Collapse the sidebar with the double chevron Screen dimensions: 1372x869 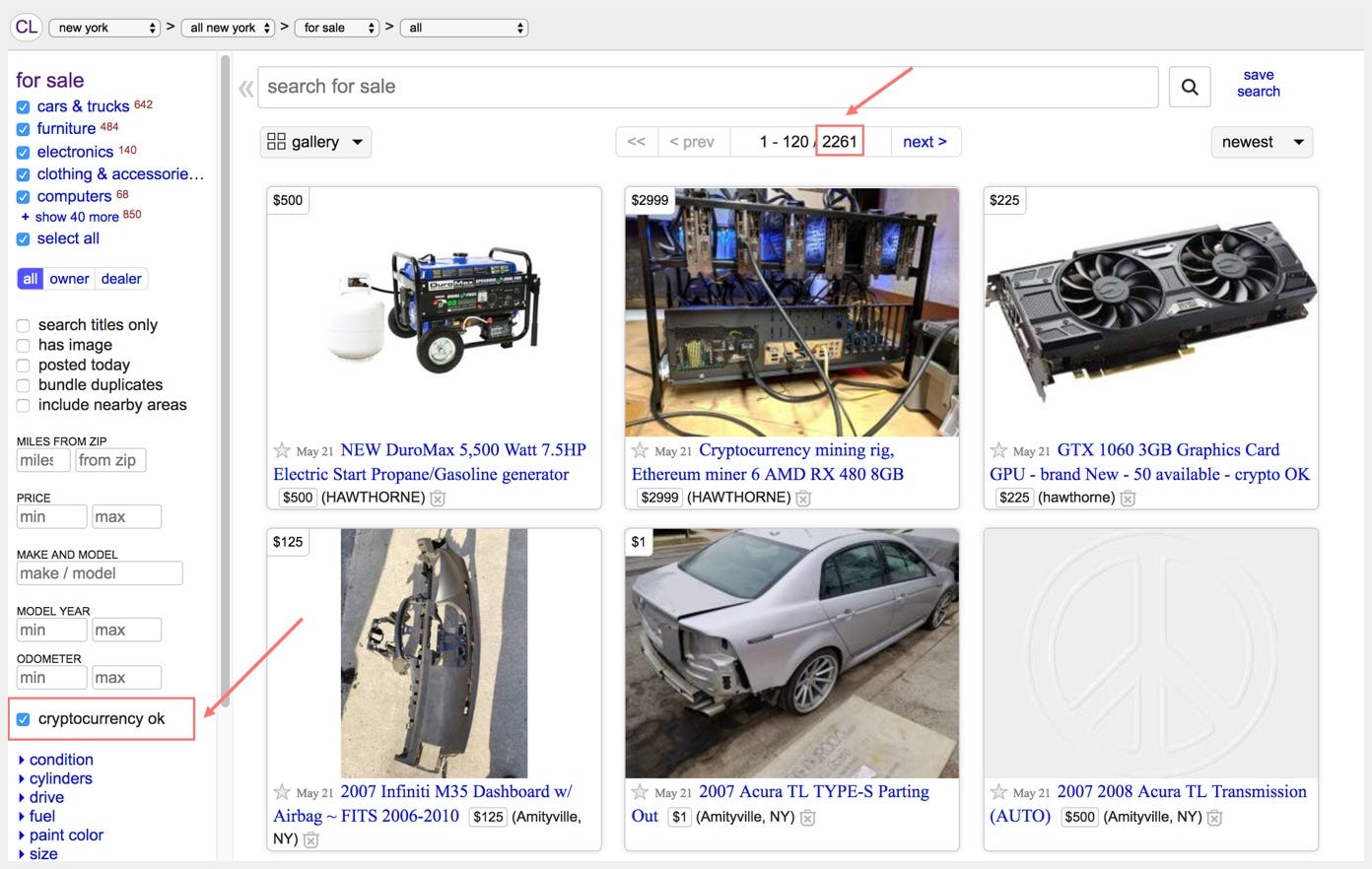[245, 88]
